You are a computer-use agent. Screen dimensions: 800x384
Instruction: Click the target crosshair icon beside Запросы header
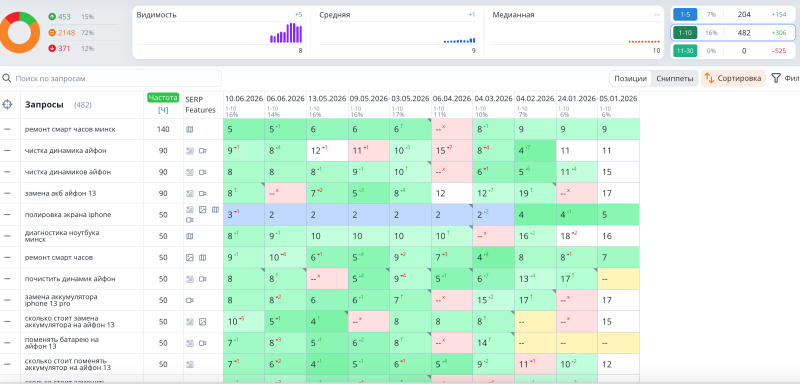tap(7, 105)
